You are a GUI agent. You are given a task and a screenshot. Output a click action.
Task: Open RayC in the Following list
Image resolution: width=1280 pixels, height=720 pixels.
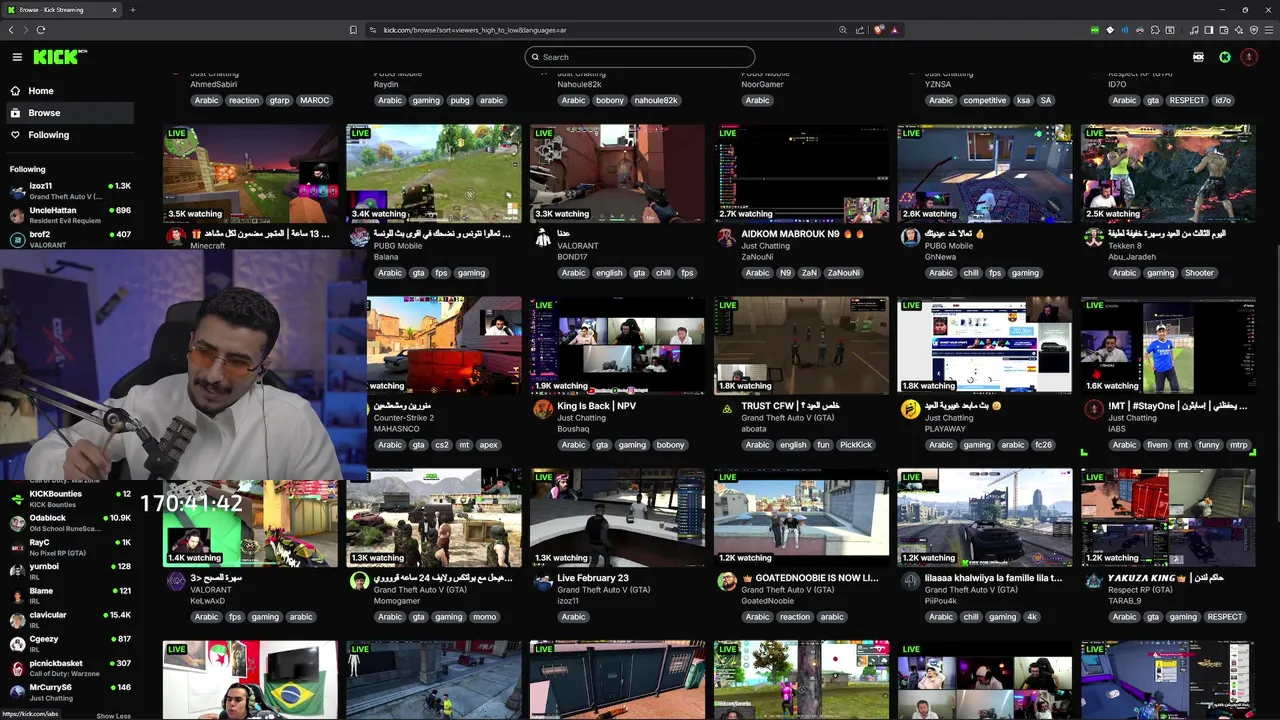pos(70,547)
